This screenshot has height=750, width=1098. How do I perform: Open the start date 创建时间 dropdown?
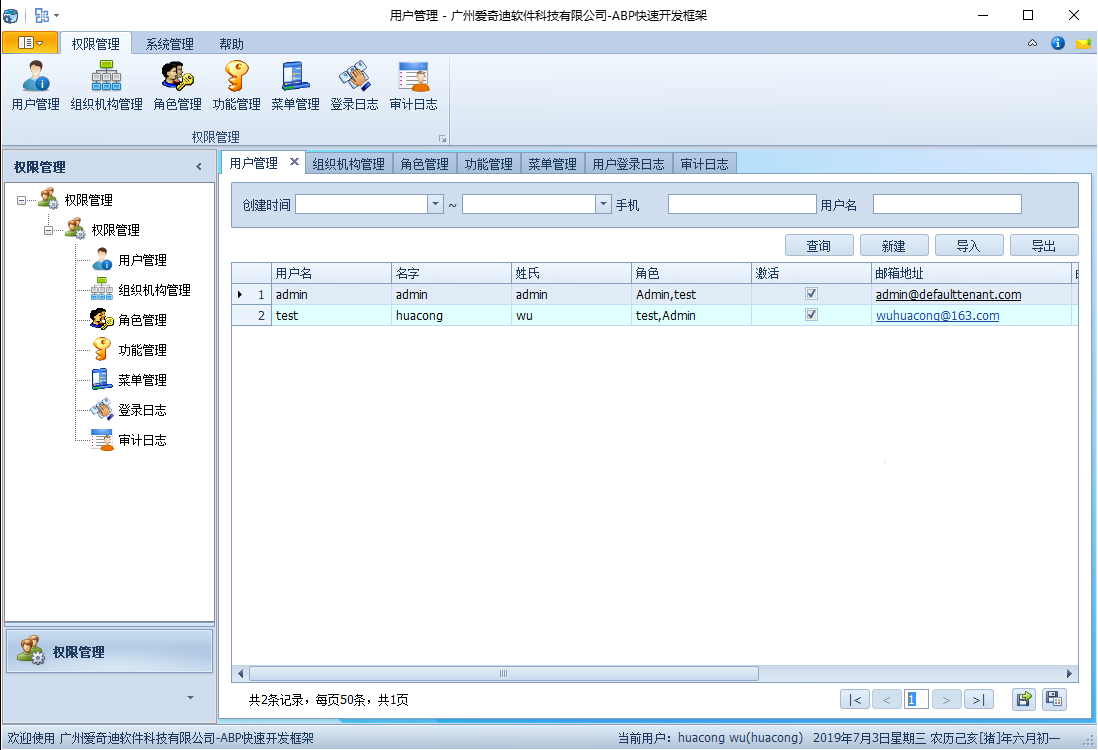[x=436, y=204]
